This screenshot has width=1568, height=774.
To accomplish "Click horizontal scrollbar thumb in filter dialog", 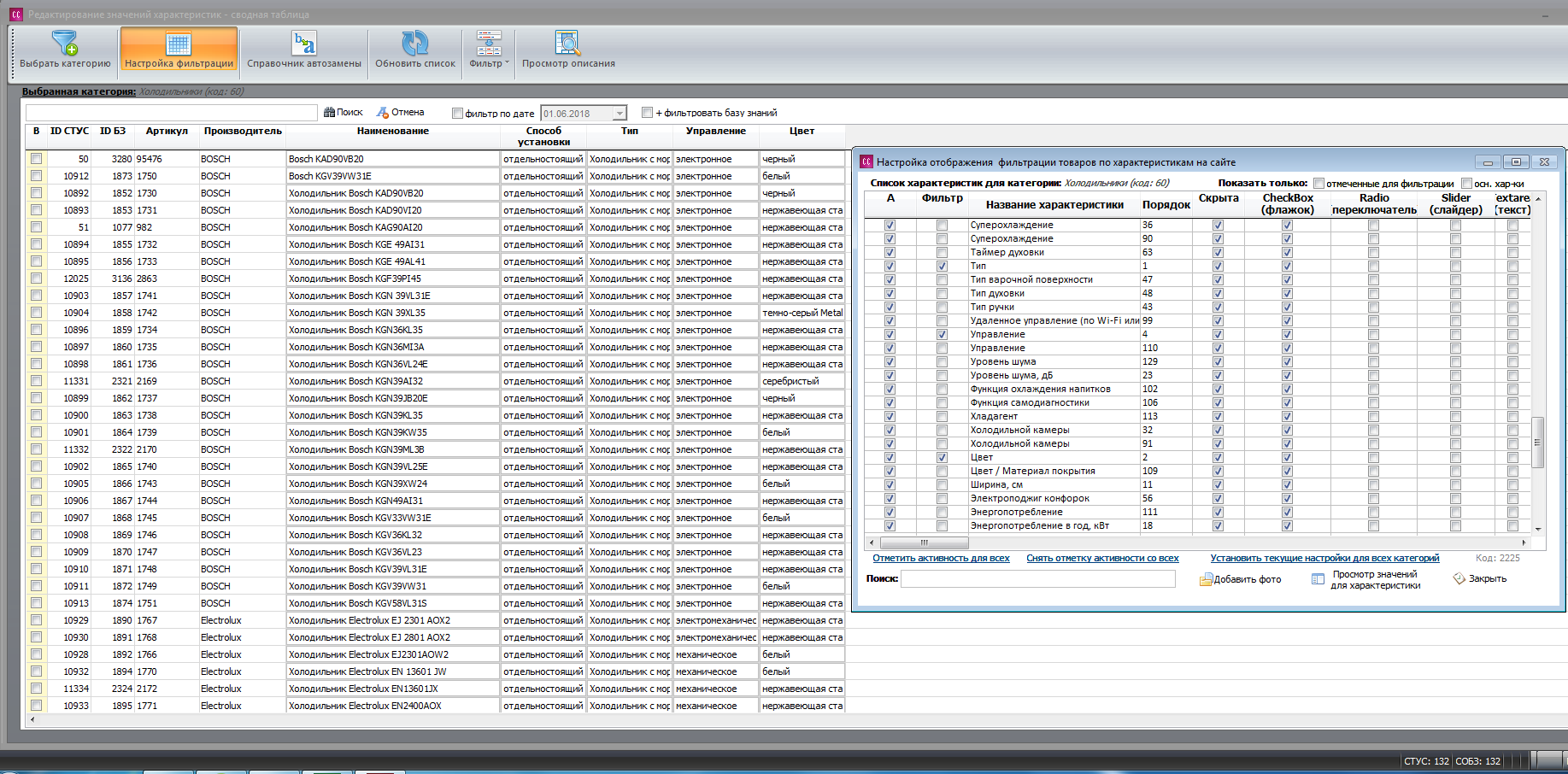I will point(924,542).
